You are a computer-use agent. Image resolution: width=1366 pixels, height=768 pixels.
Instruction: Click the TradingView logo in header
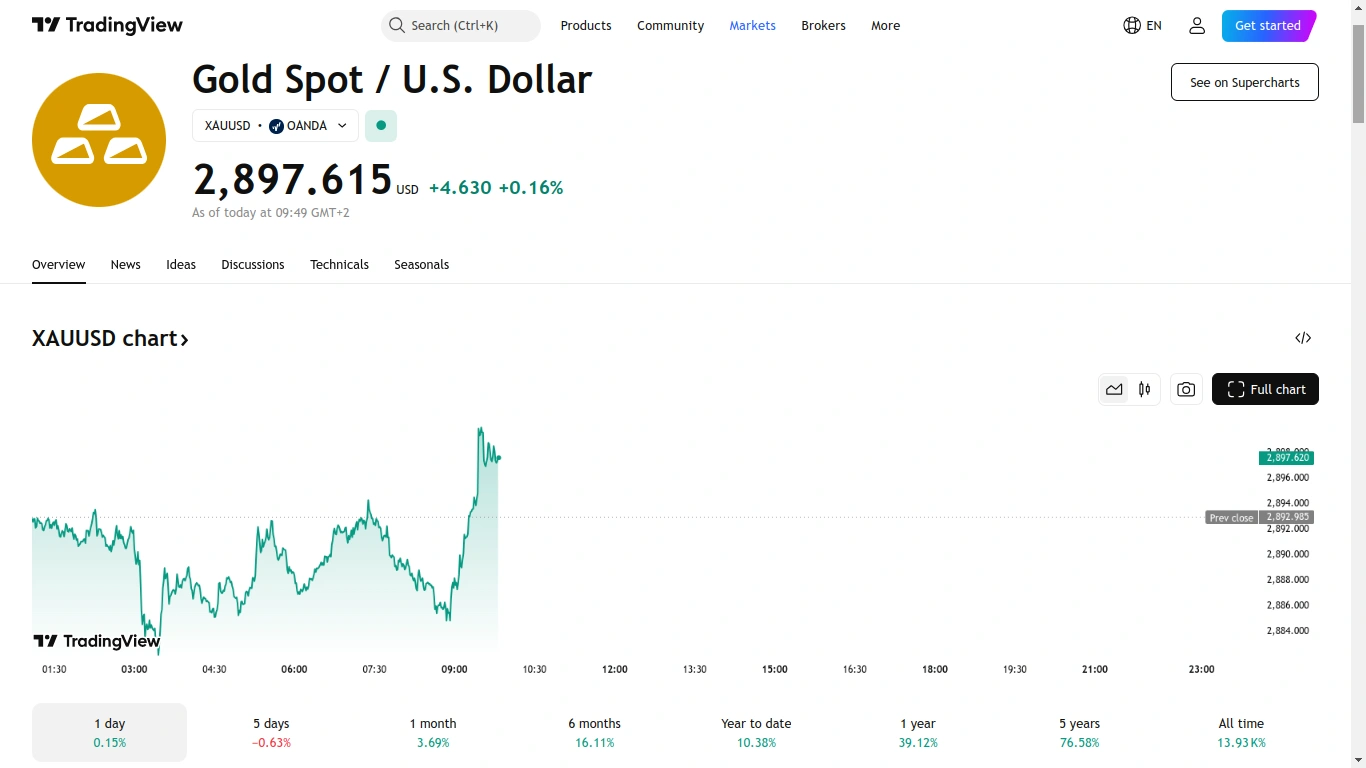coord(107,26)
